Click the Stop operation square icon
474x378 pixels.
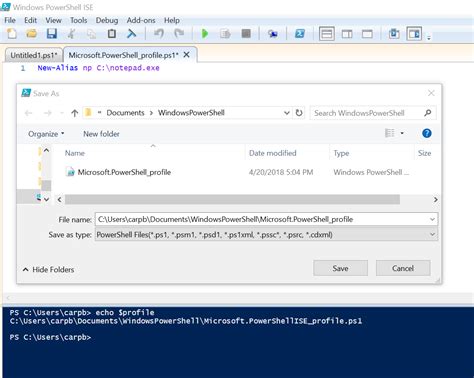[246, 34]
